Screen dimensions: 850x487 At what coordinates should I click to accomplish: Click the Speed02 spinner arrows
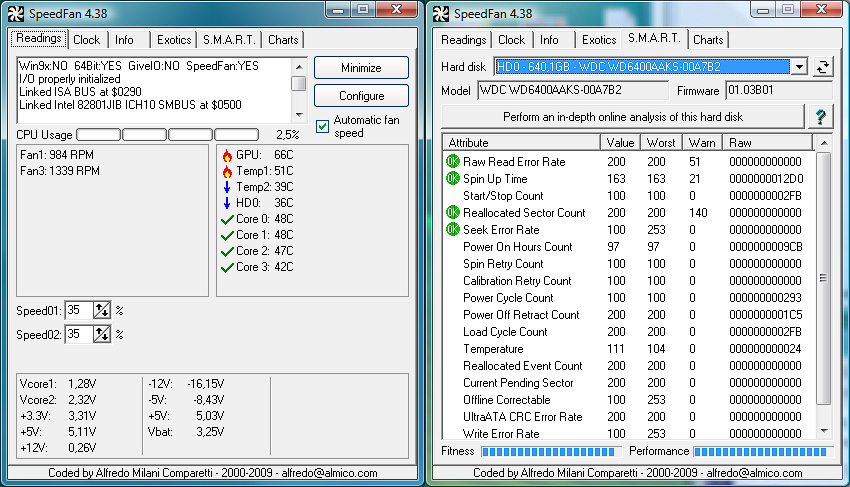pyautogui.click(x=101, y=334)
